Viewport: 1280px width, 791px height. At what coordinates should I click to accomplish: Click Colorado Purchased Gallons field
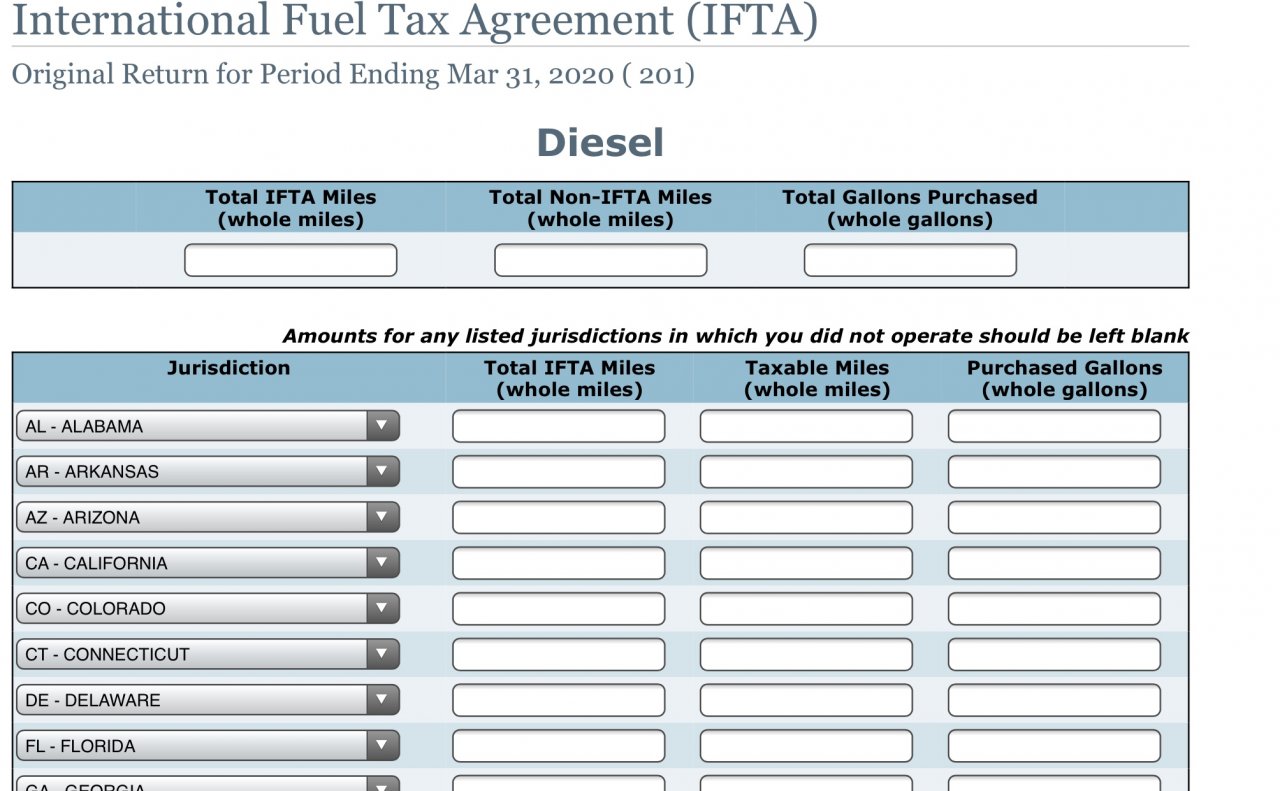pyautogui.click(x=1054, y=609)
